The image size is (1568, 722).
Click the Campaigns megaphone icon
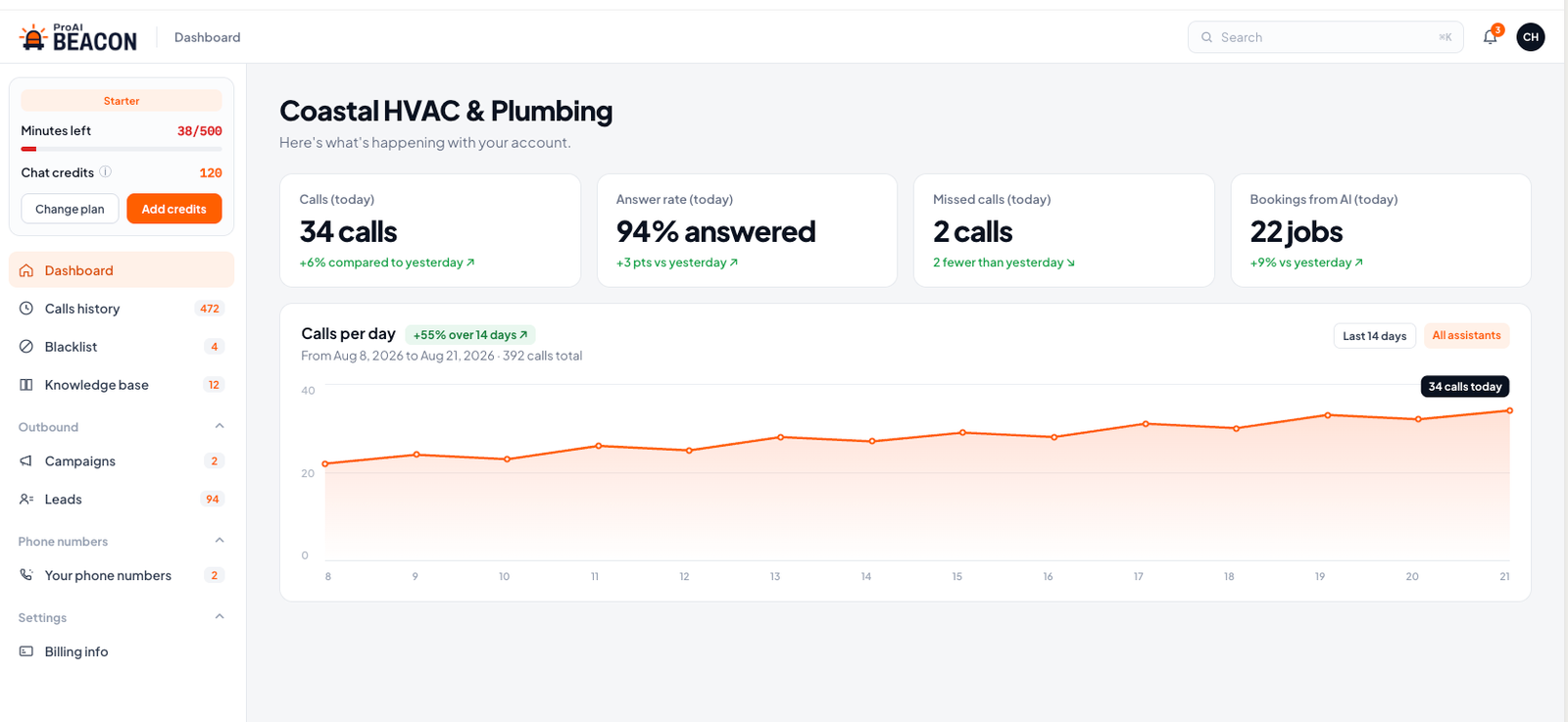pos(26,461)
